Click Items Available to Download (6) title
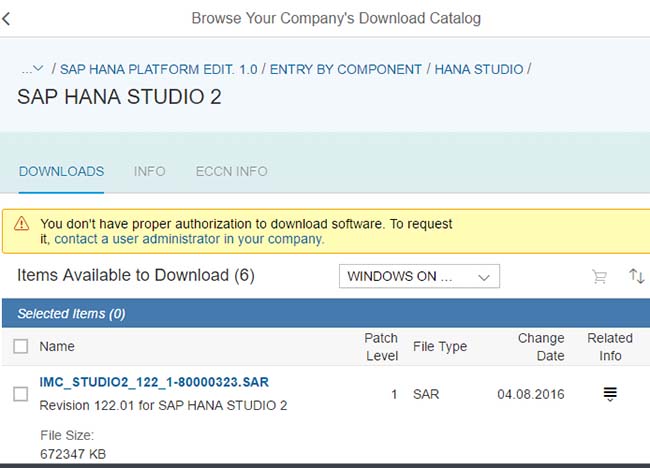The width and height of the screenshot is (650, 468). 136,275
